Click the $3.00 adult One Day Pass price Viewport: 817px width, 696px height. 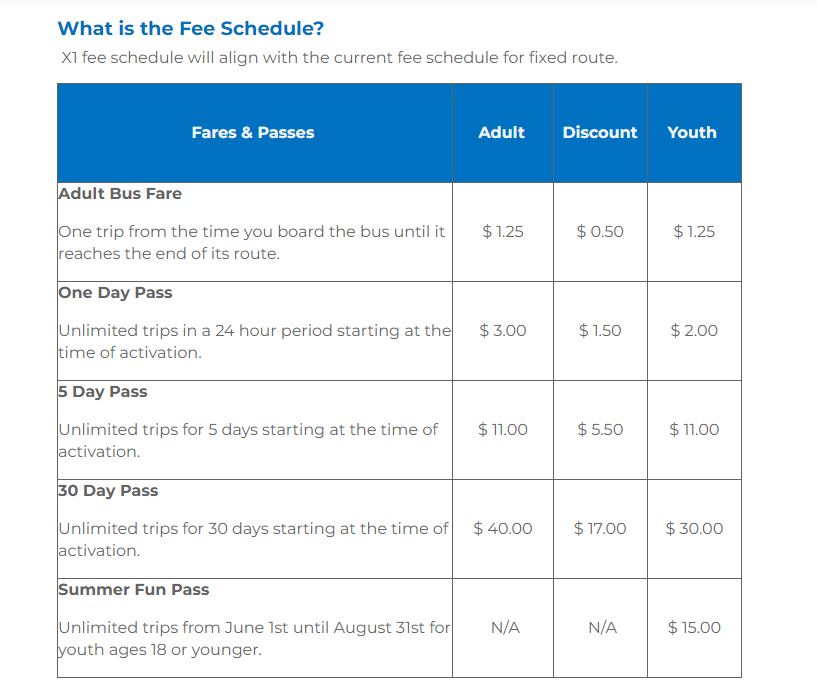point(503,330)
